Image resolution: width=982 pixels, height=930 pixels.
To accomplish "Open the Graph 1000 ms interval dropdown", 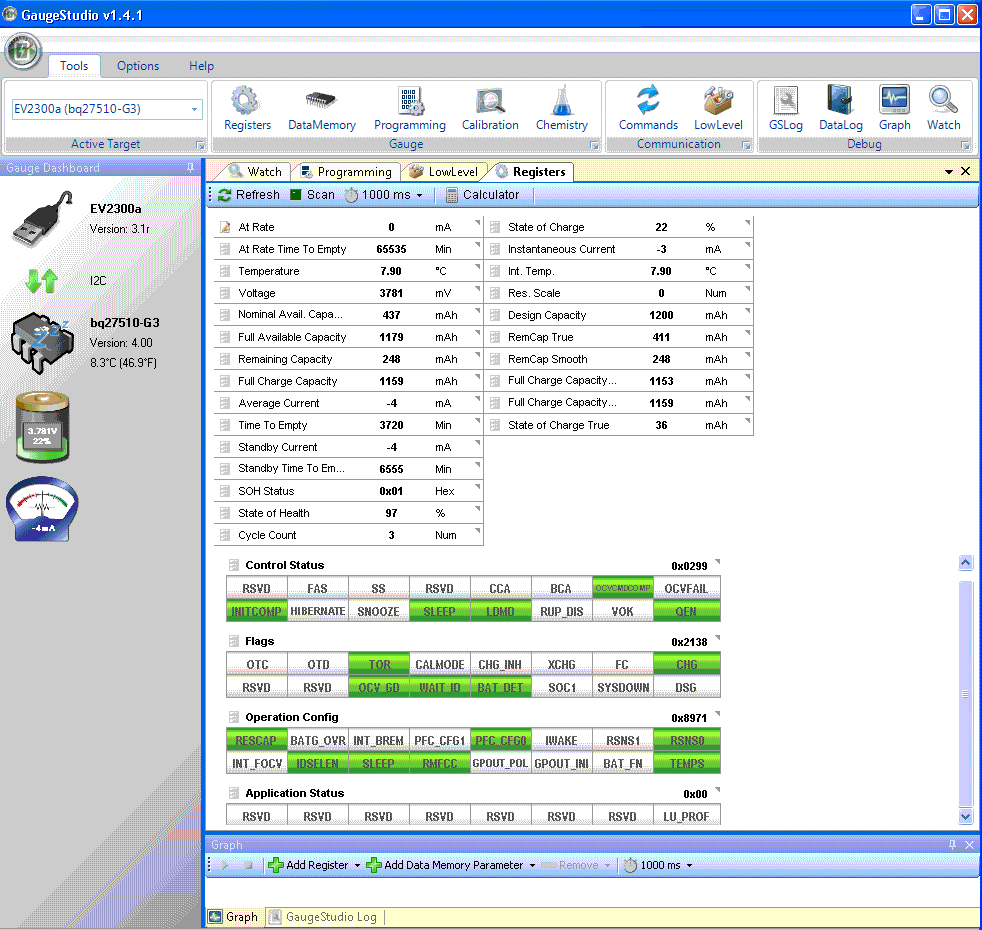I will pyautogui.click(x=690, y=865).
